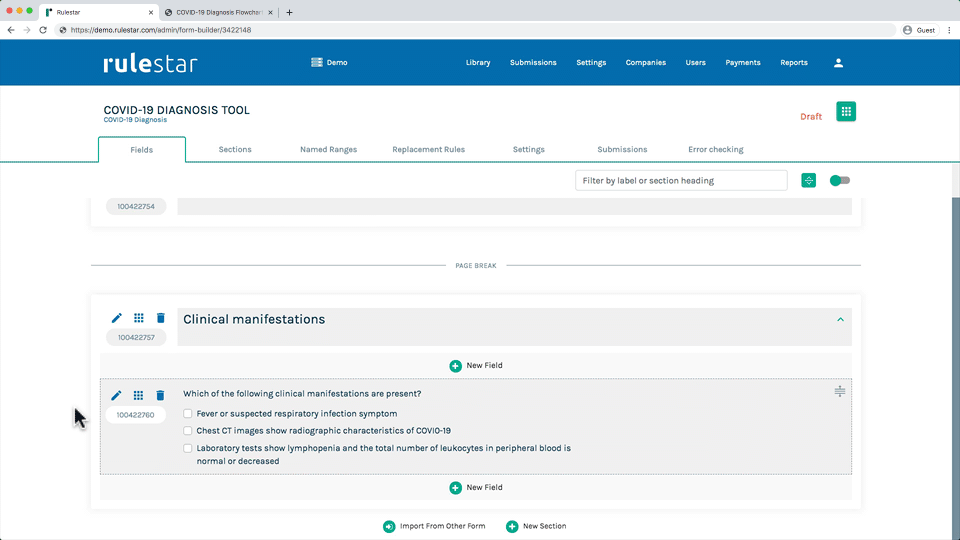
Task: Toggle the green switch next to filter
Action: tap(839, 181)
